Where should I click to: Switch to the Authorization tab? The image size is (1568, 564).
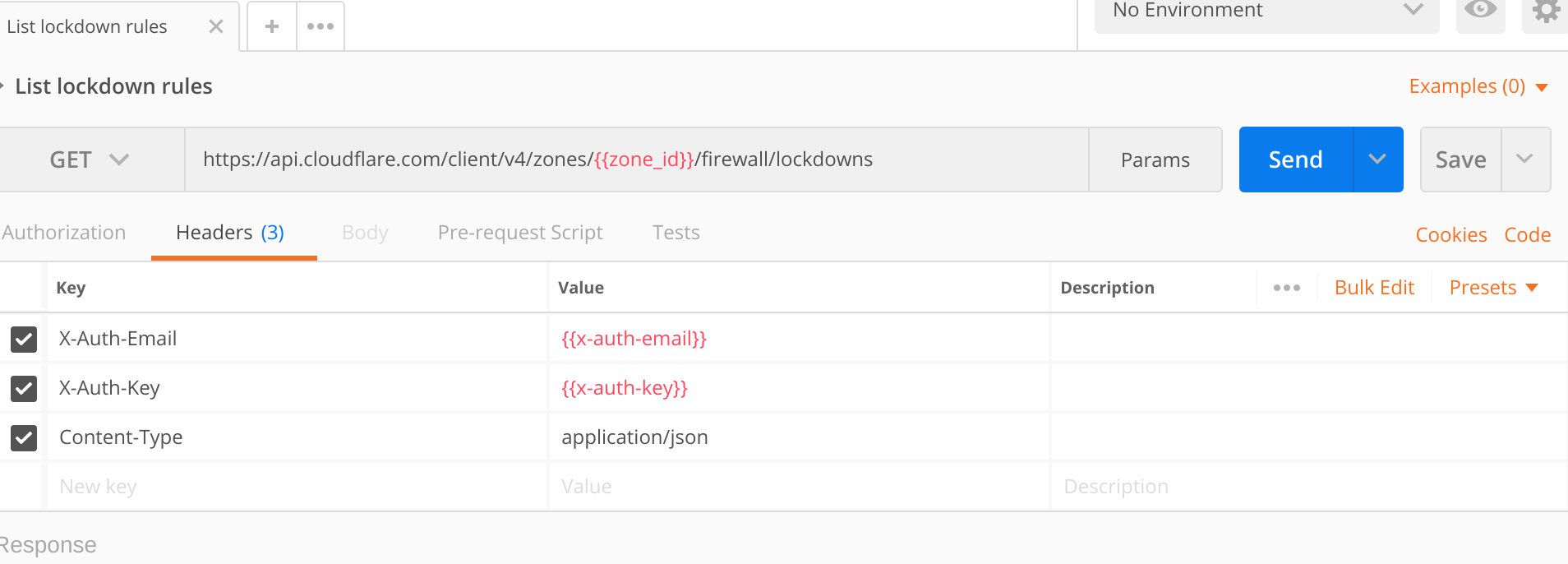[x=64, y=233]
